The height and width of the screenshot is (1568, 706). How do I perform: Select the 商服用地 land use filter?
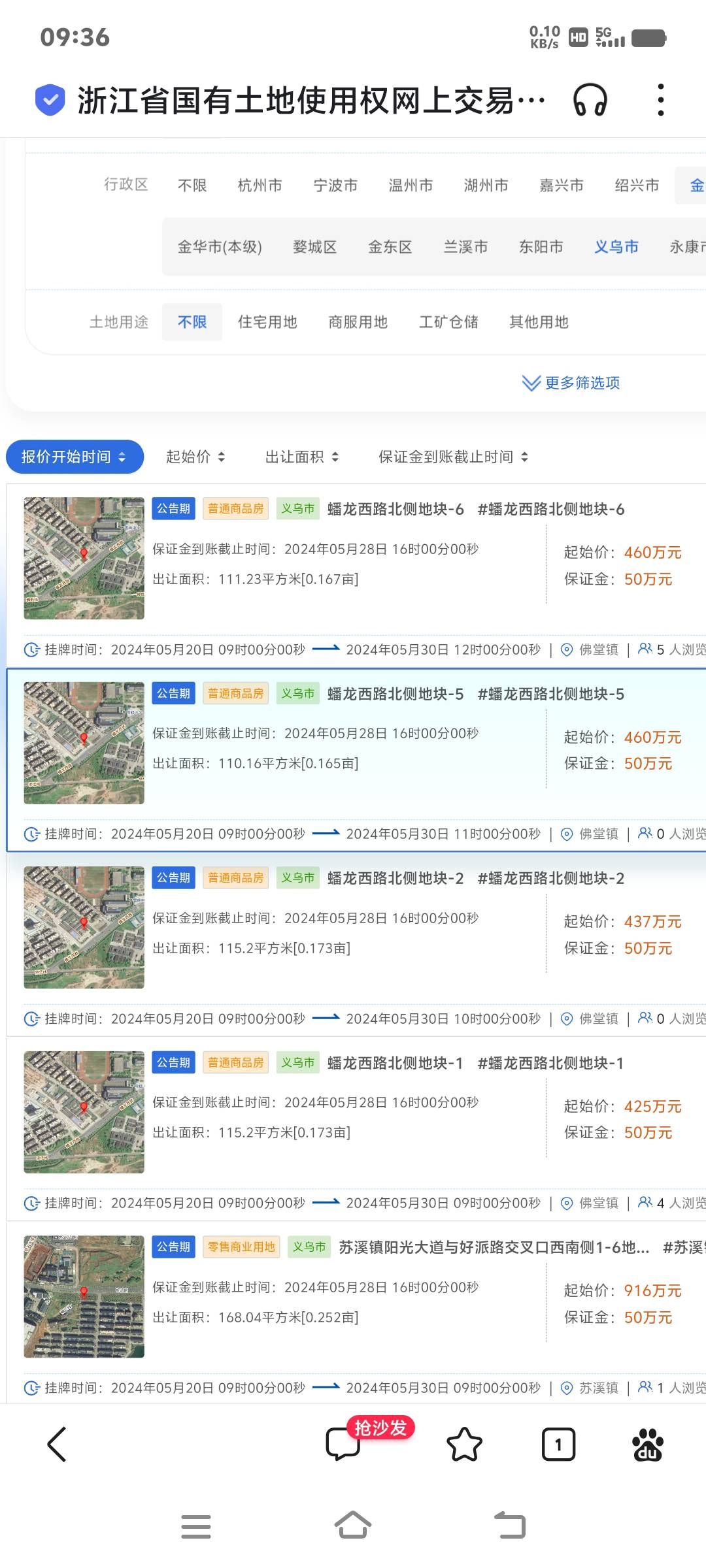pyautogui.click(x=358, y=322)
